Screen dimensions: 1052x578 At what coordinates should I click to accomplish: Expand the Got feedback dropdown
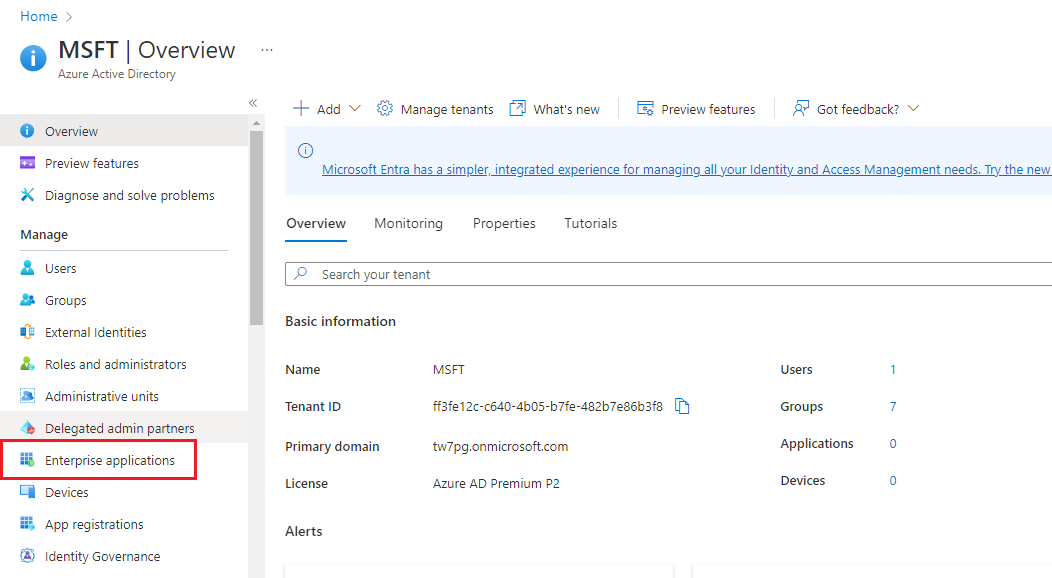[x=856, y=109]
